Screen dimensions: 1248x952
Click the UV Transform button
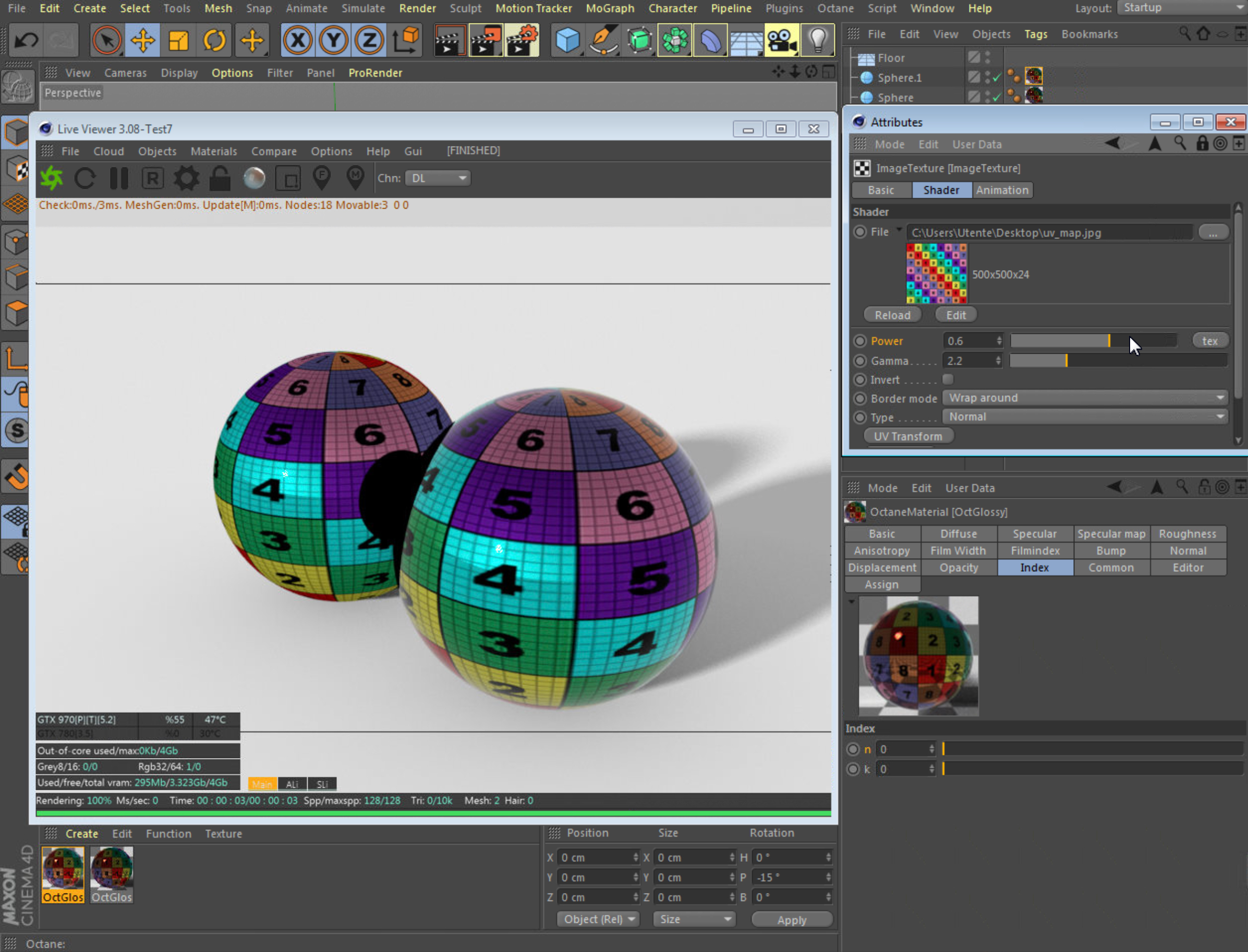point(907,436)
